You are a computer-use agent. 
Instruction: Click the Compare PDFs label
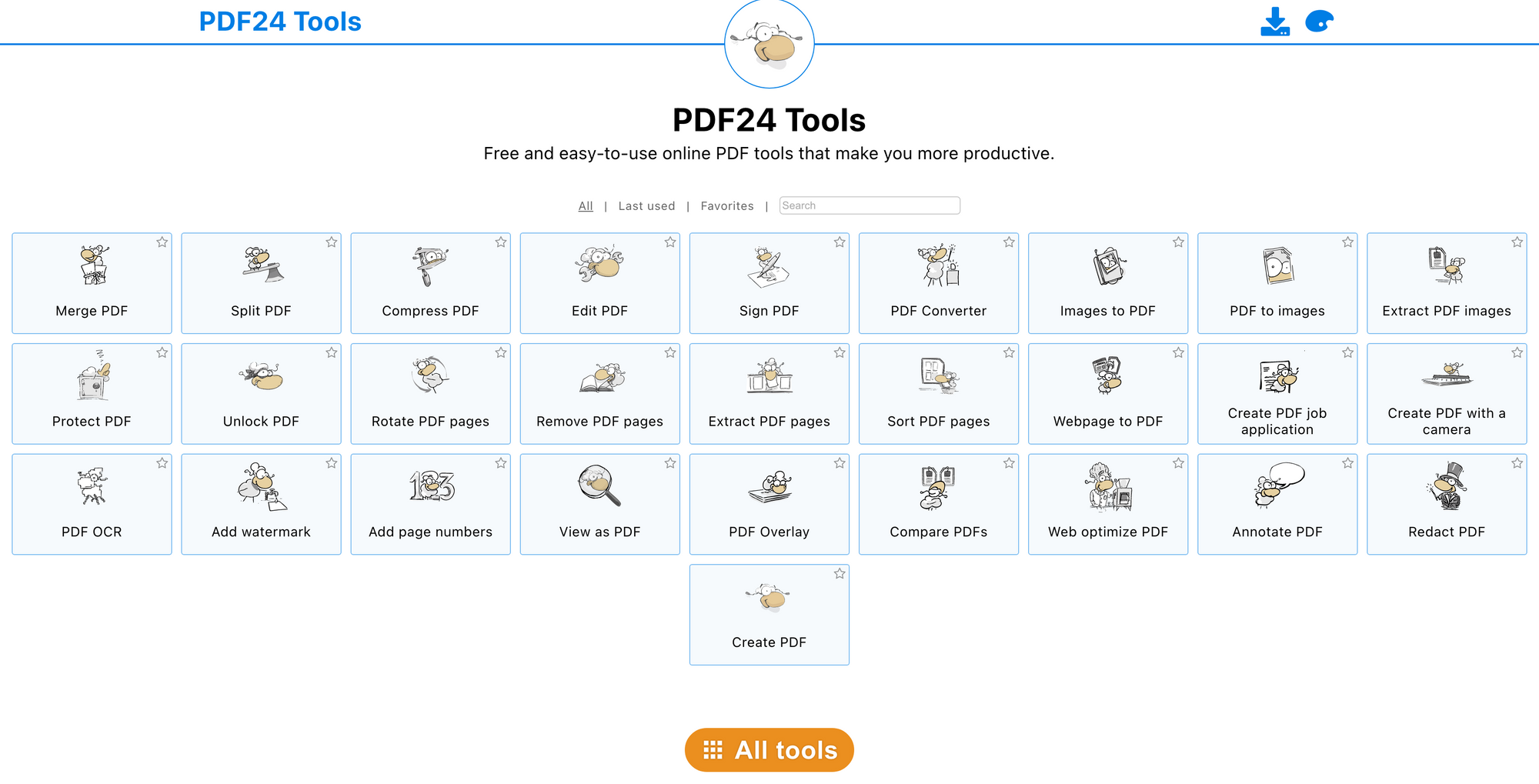[x=939, y=532]
